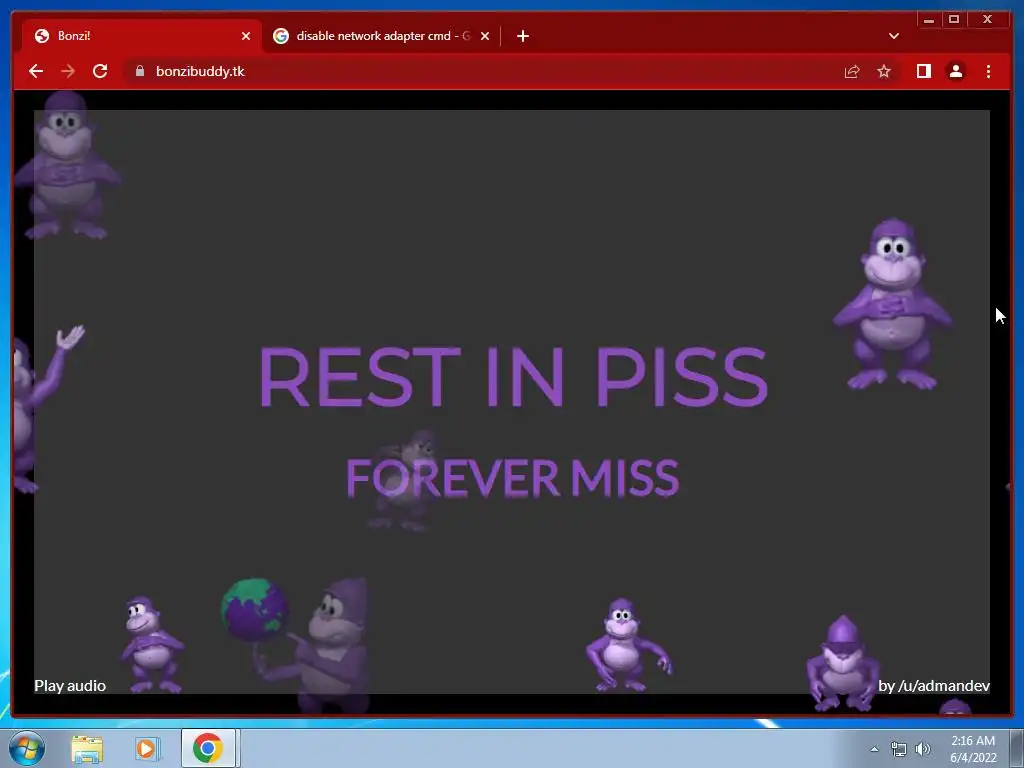Viewport: 1024px width, 768px height.
Task: Bookmark this tab with the star icon
Action: (884, 71)
